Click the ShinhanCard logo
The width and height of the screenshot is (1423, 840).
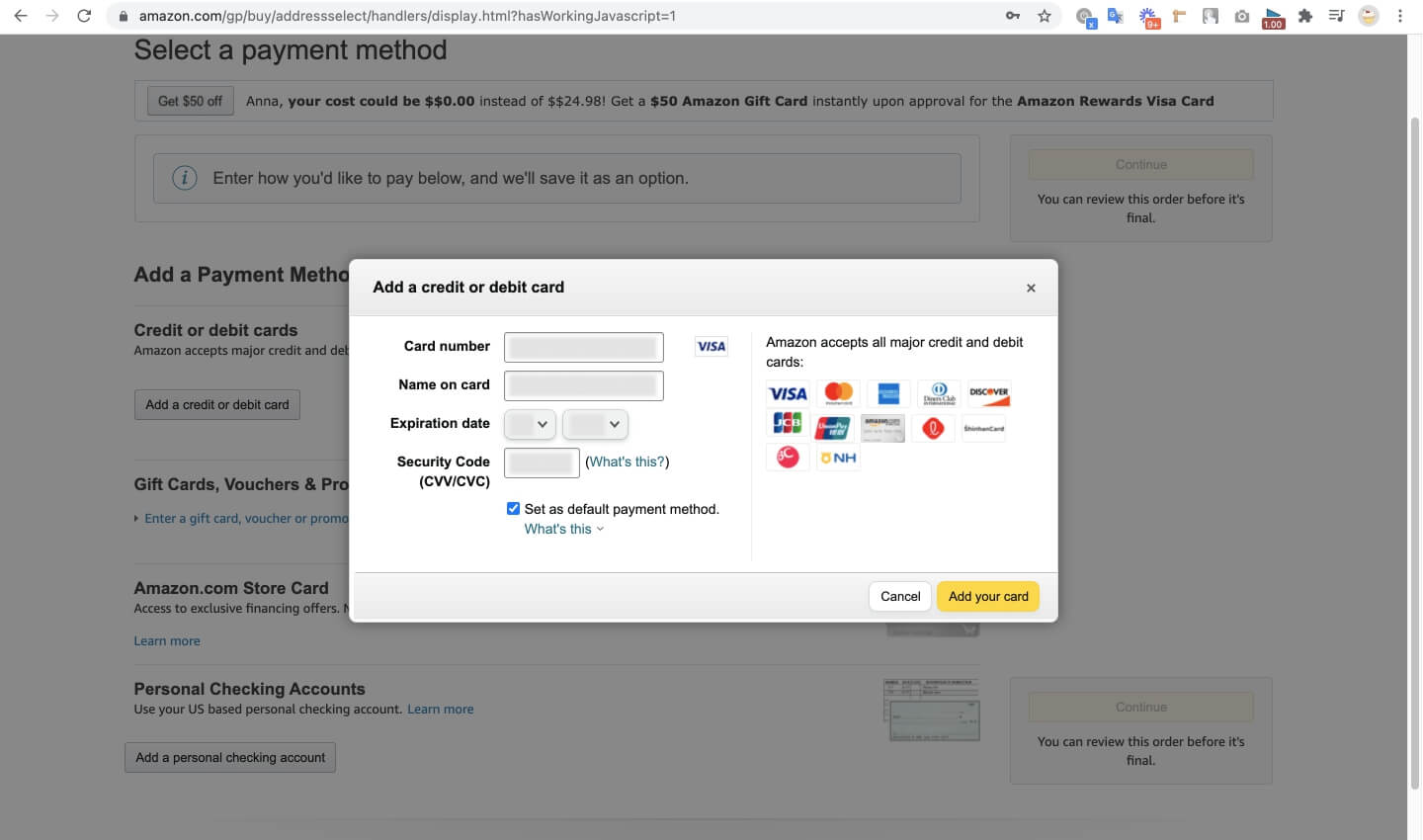[x=984, y=428]
